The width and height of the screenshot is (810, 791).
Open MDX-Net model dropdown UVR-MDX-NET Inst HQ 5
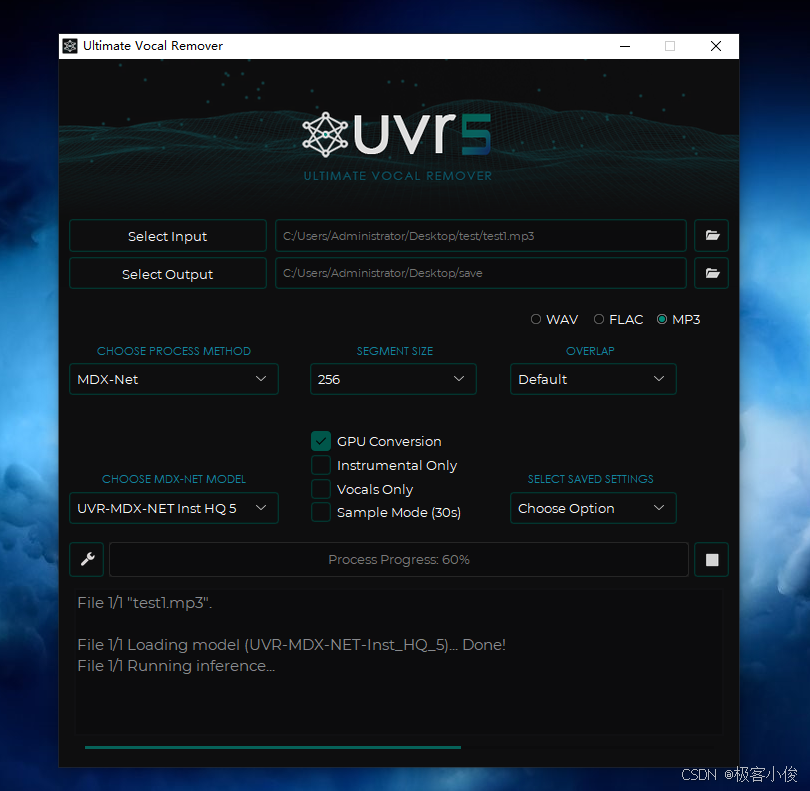click(174, 508)
